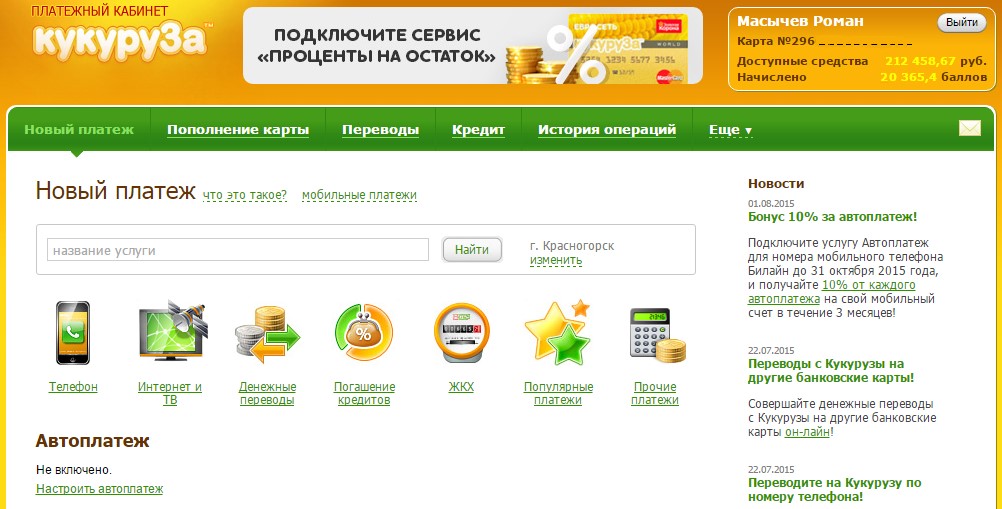
Task: Click the изменить city link
Action: [x=556, y=260]
